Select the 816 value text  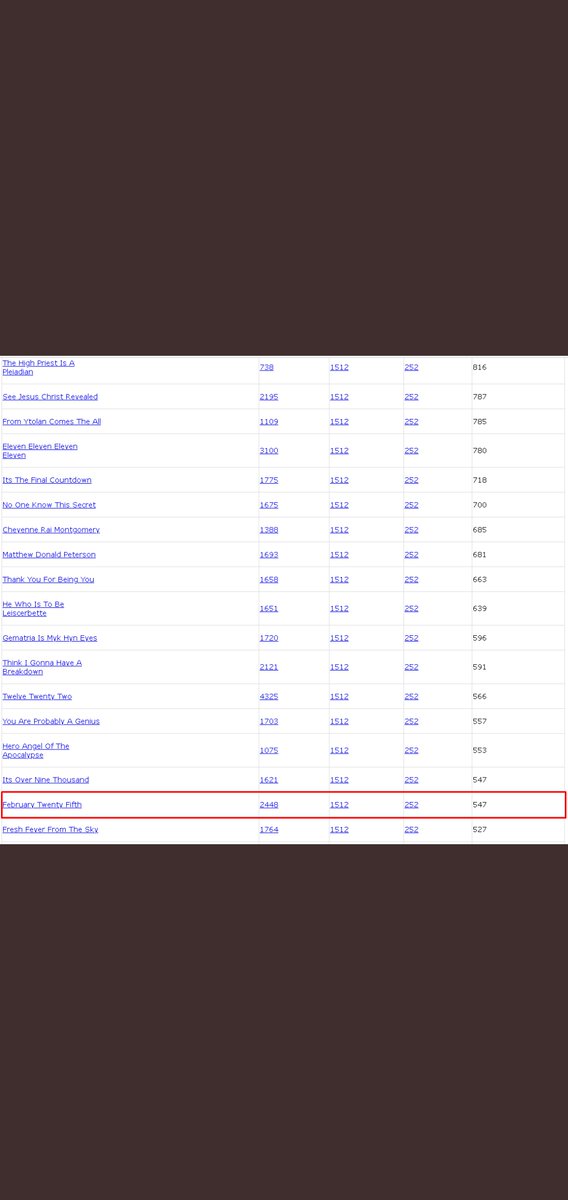click(x=480, y=368)
